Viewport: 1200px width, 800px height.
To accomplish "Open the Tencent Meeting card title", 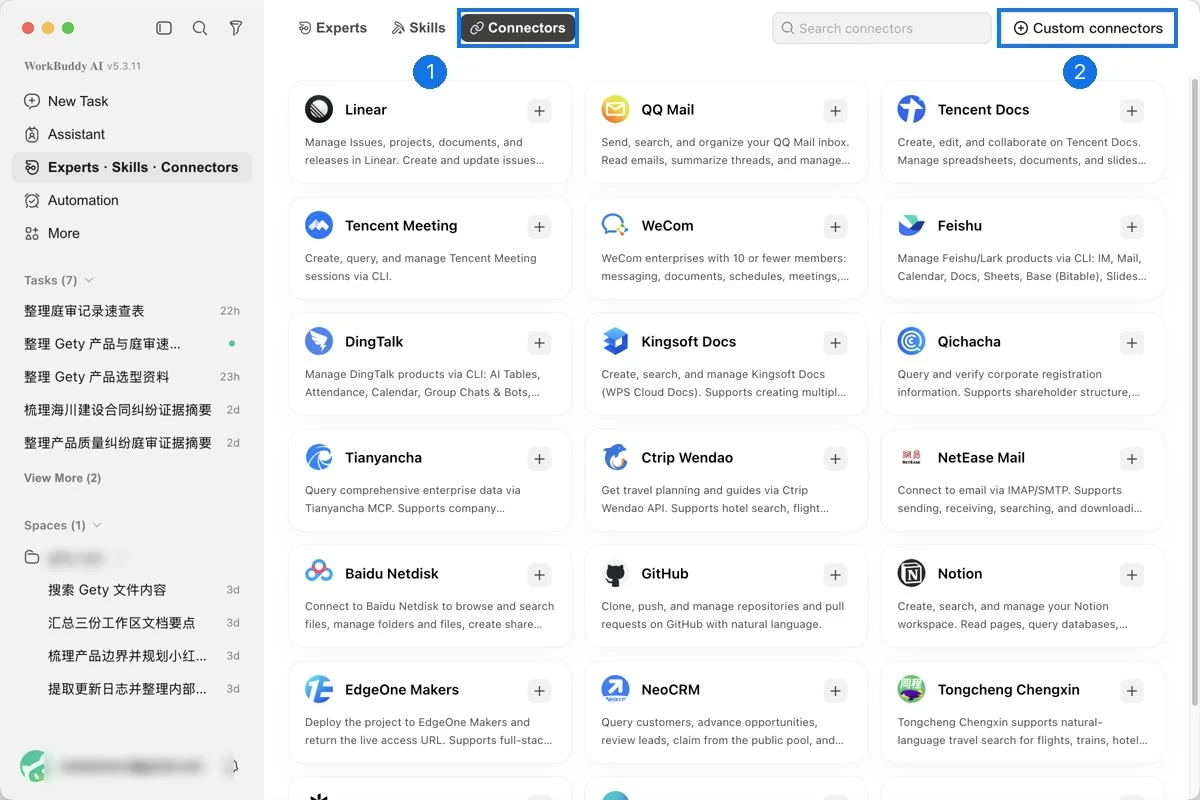I will click(x=401, y=226).
